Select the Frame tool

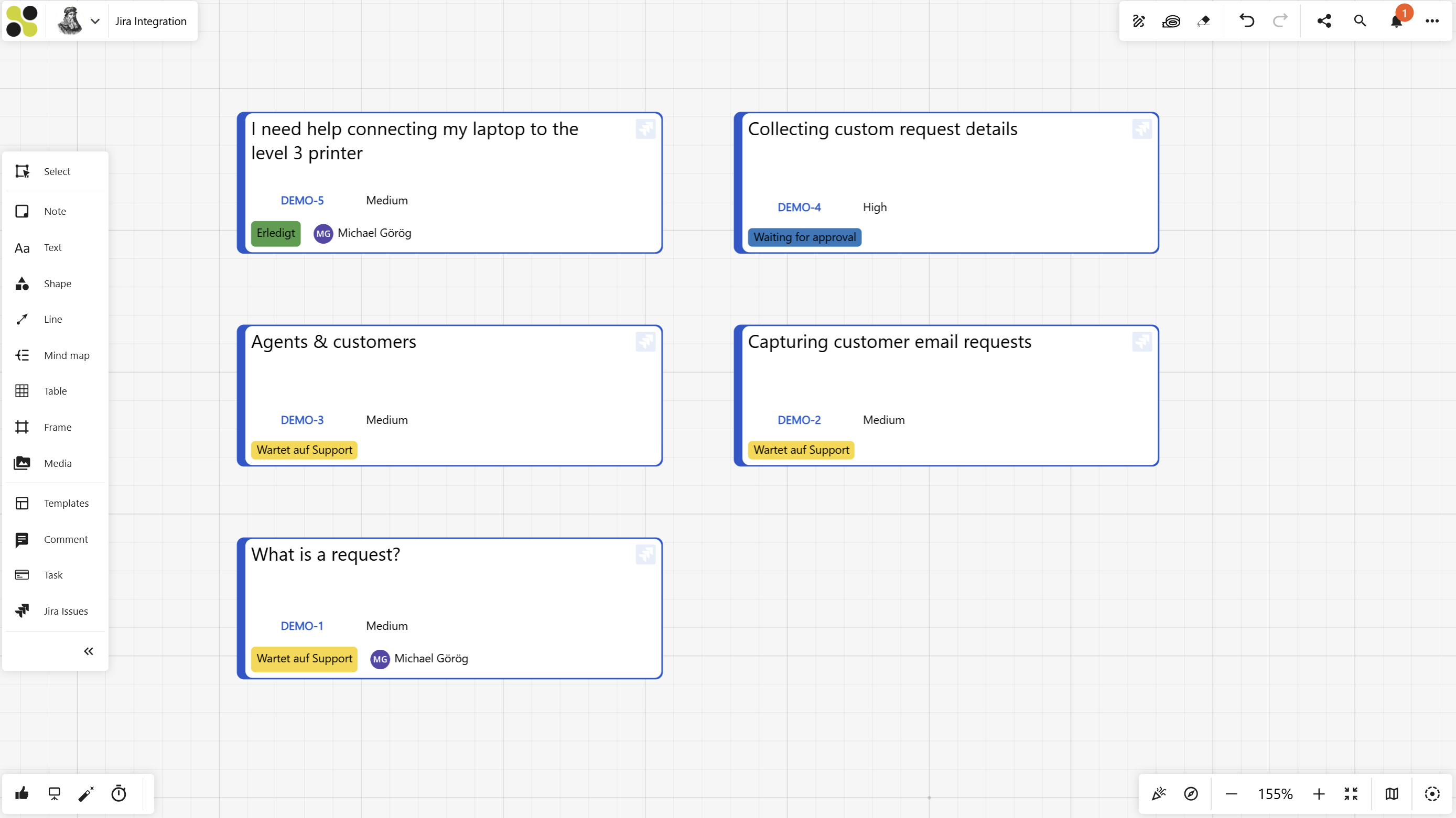point(55,427)
